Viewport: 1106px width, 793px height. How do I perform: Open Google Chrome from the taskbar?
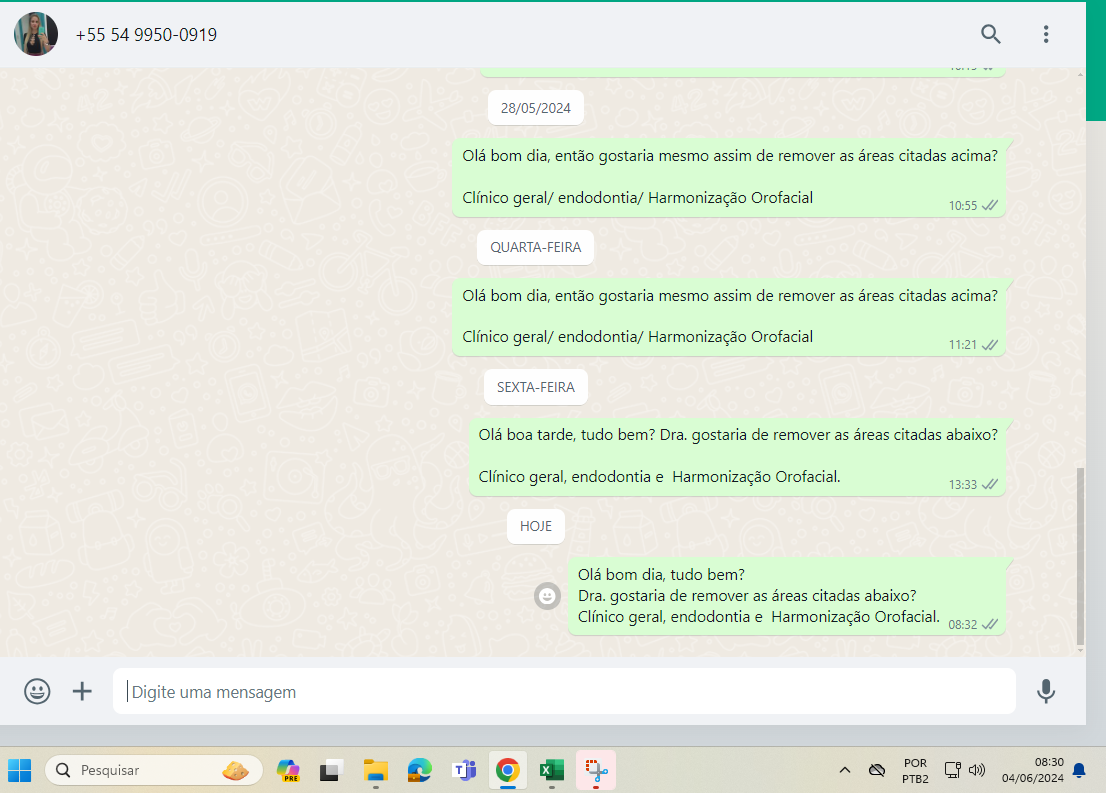point(508,770)
